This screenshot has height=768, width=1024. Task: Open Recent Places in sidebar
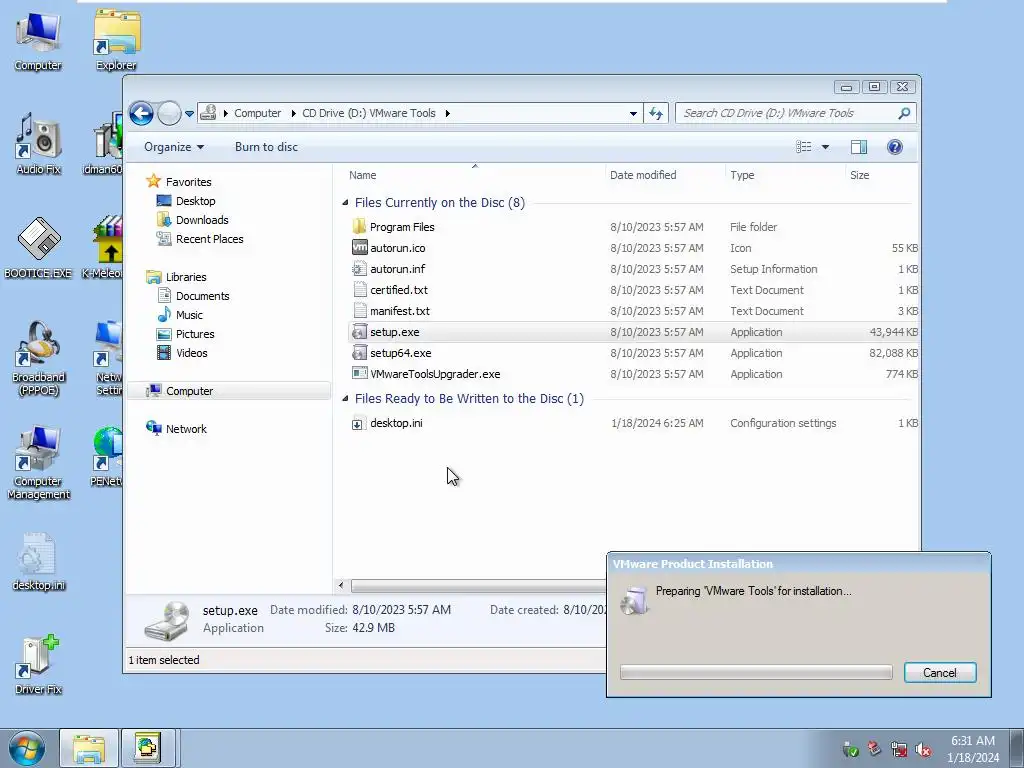point(209,239)
